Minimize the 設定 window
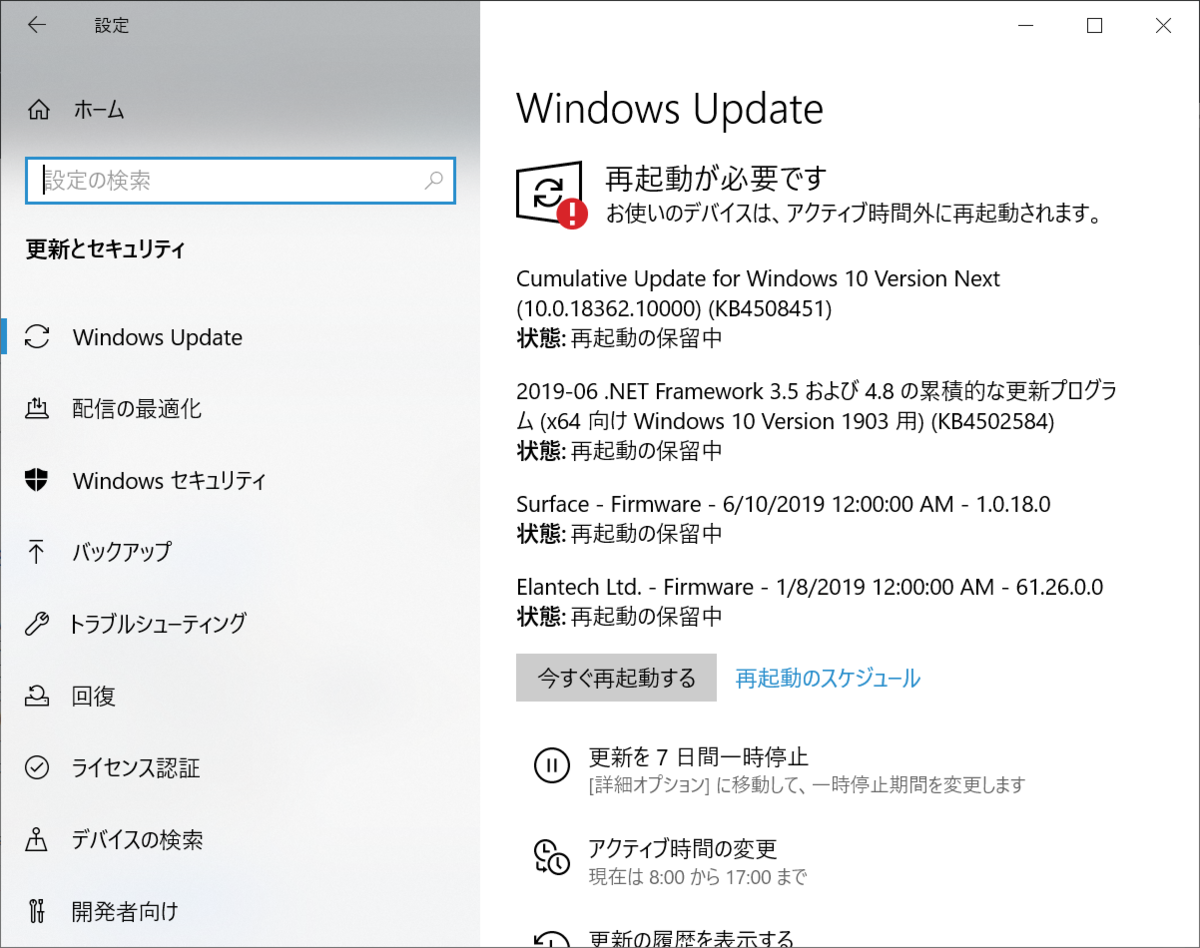 [x=1026, y=26]
